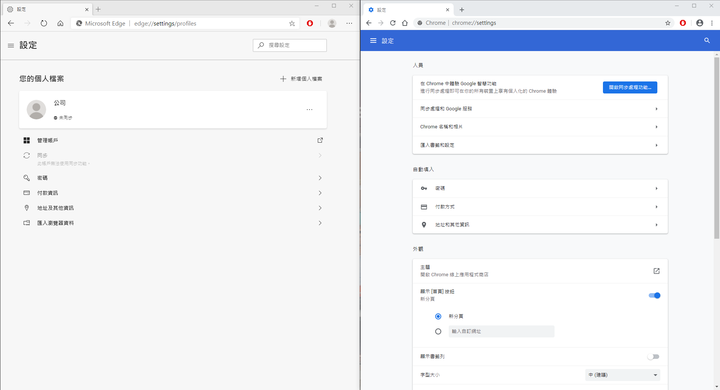The height and width of the screenshot is (390, 720).
Task: Click the key icon in Chrome autofill section
Action: pyautogui.click(x=424, y=188)
